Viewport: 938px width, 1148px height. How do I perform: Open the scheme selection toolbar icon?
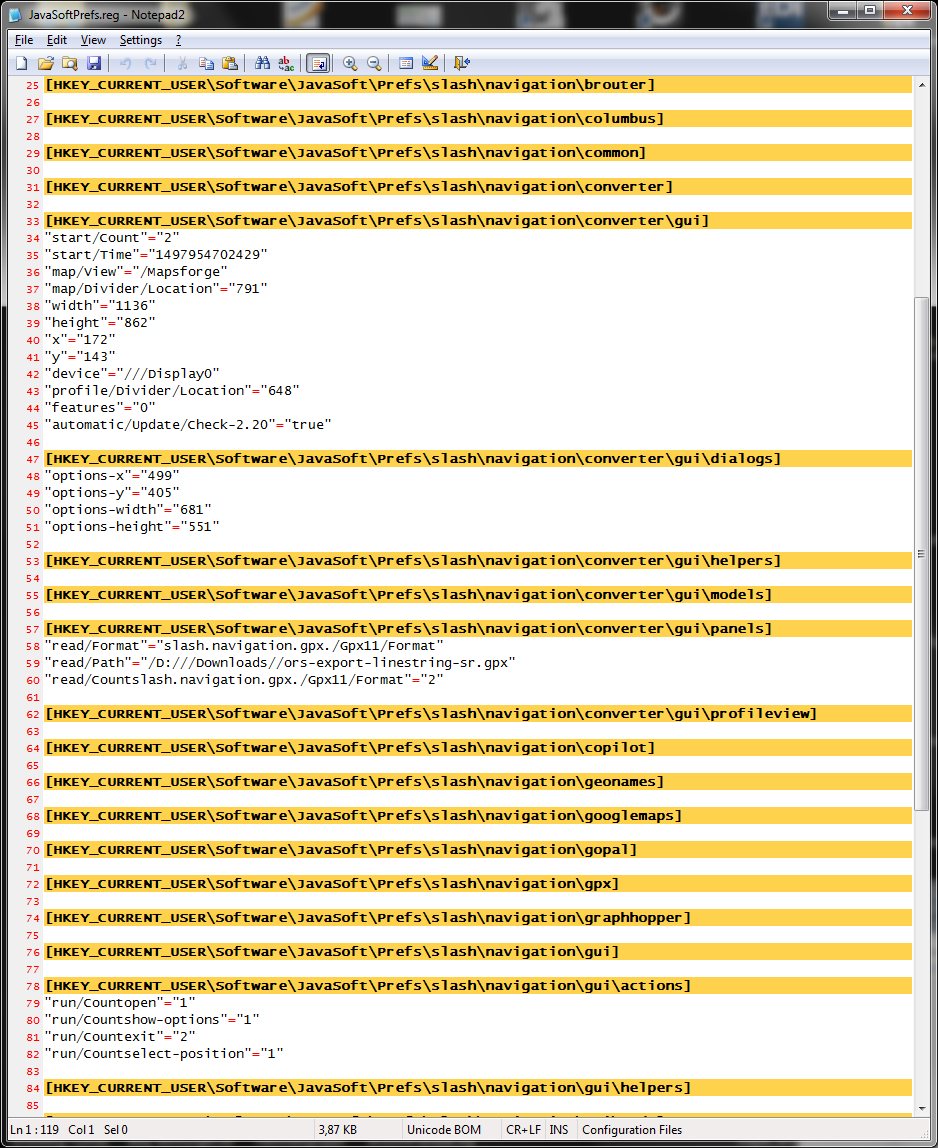pos(406,63)
